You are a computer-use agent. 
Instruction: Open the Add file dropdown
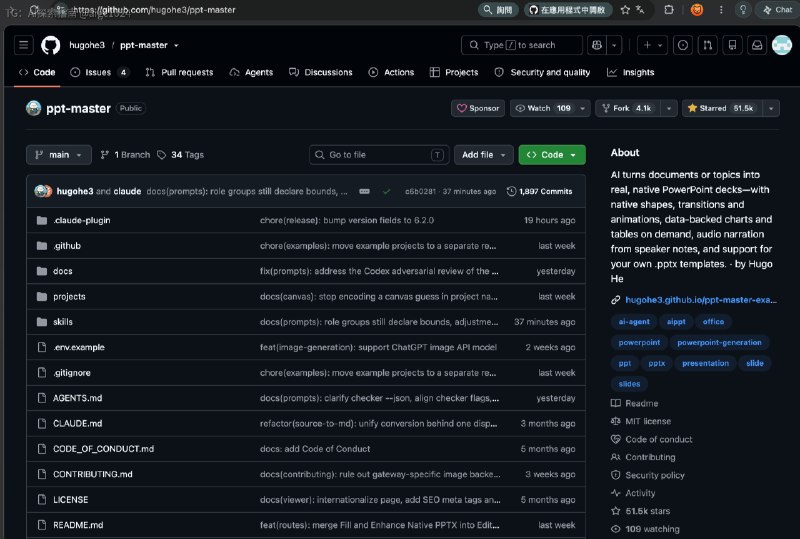484,155
